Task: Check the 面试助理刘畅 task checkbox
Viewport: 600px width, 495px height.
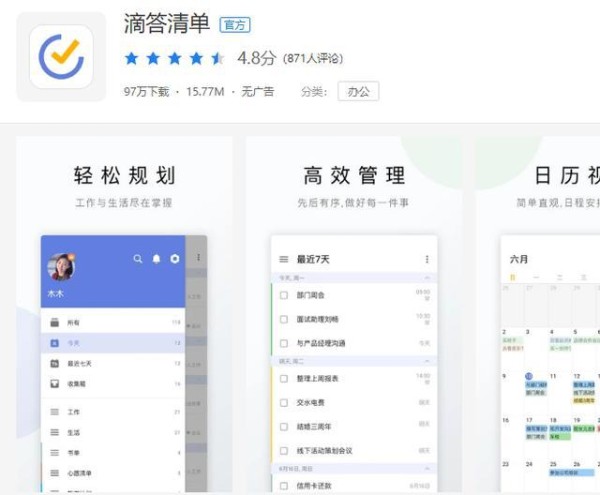Action: coord(284,319)
